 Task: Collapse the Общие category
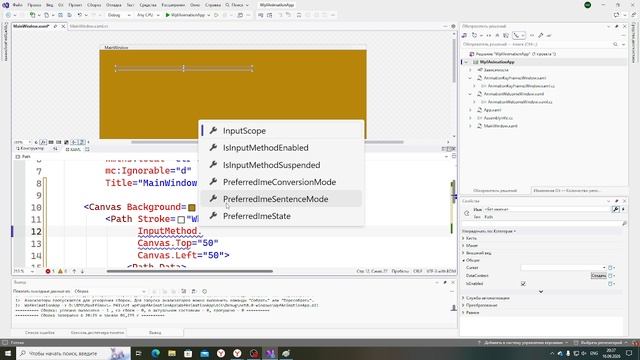tap(464, 260)
